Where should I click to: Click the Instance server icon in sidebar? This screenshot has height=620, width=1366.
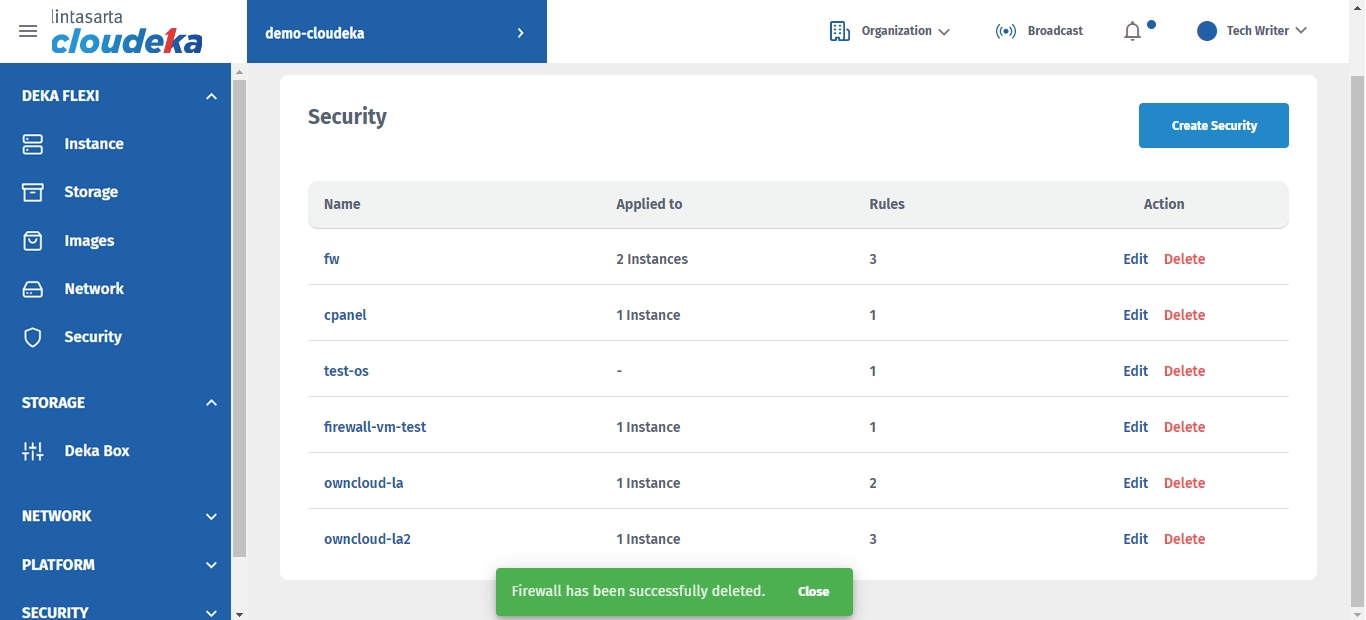[x=33, y=144]
